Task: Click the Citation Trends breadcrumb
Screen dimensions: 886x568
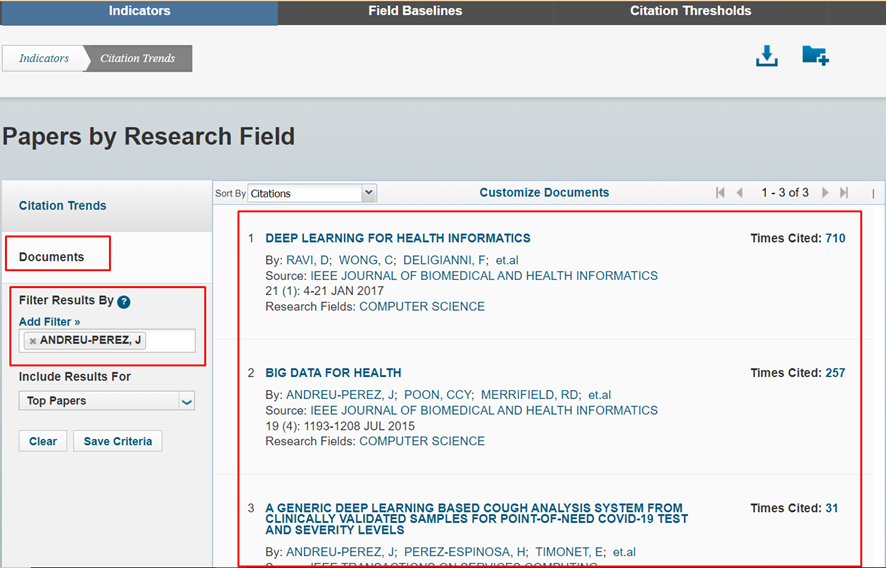Action: tap(138, 58)
